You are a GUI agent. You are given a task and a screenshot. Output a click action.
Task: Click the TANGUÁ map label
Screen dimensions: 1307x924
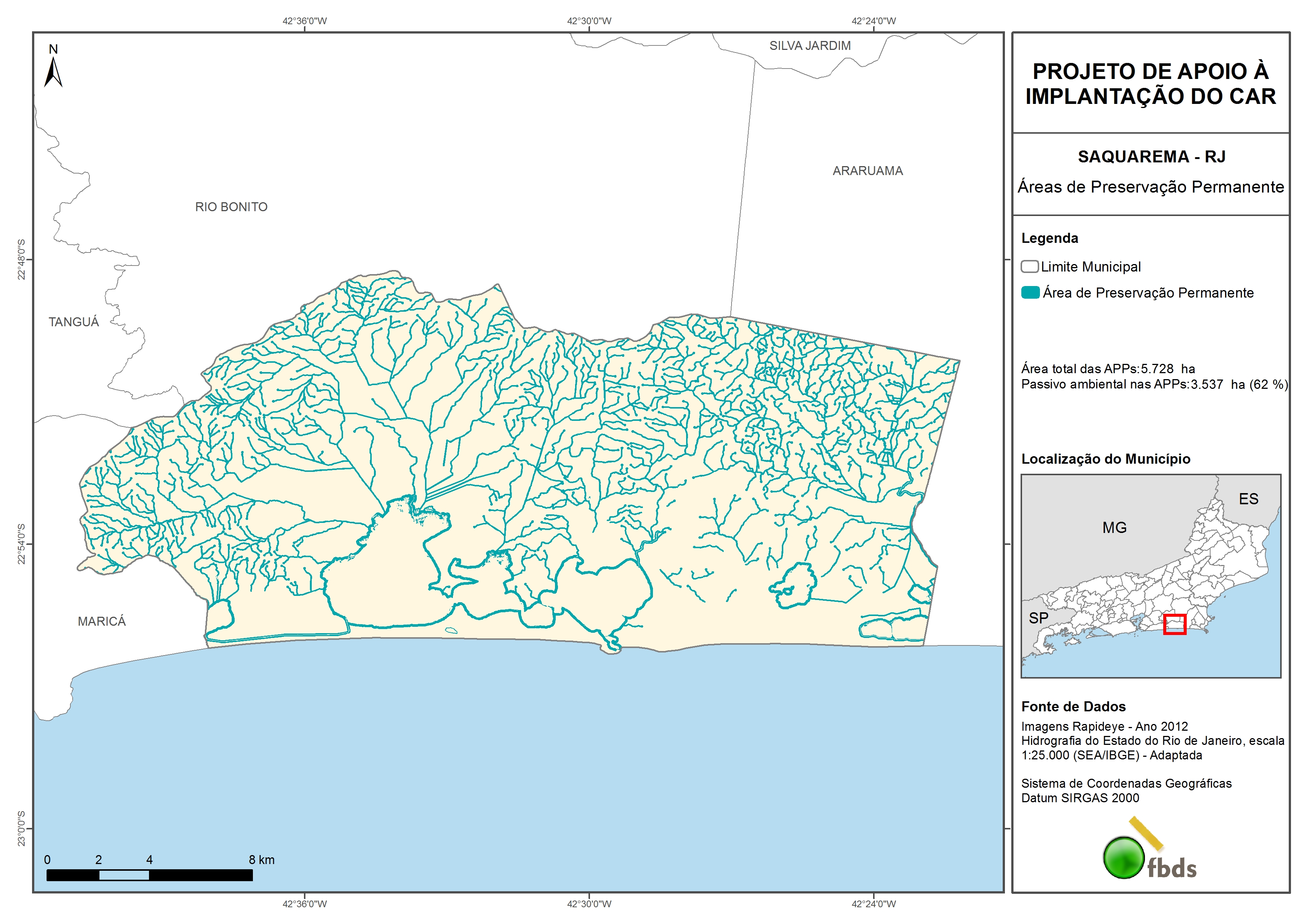73,322
